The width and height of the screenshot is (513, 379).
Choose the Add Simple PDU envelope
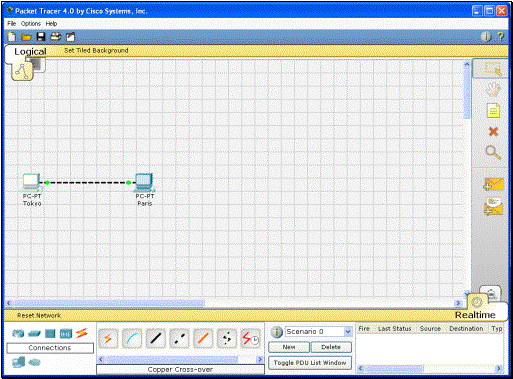[493, 184]
